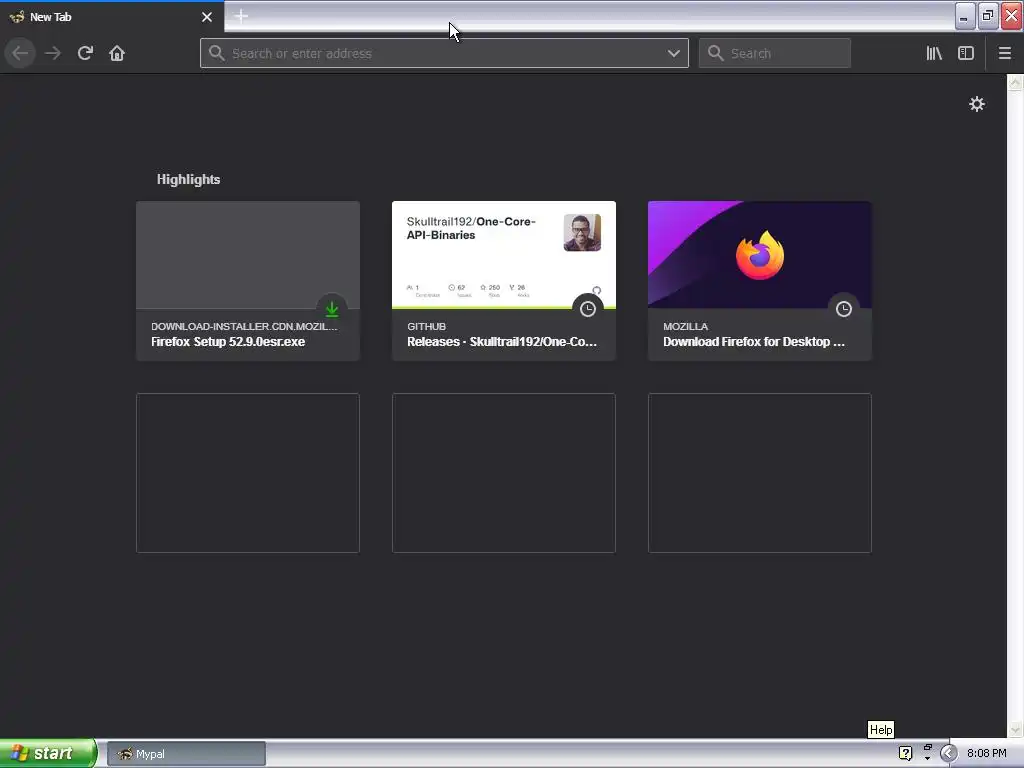Expand the address bar history dropdown
The height and width of the screenshot is (768, 1024).
click(x=673, y=53)
